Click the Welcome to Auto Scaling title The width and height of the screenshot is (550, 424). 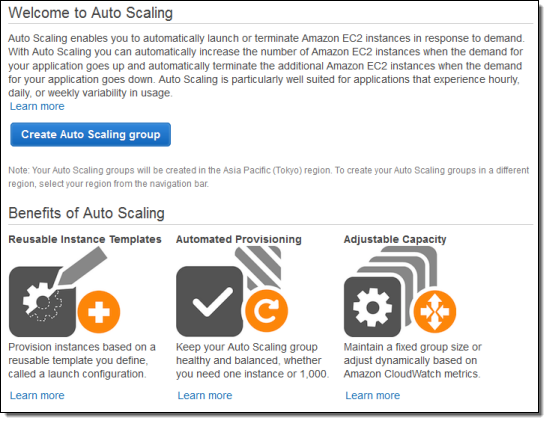tap(90, 13)
